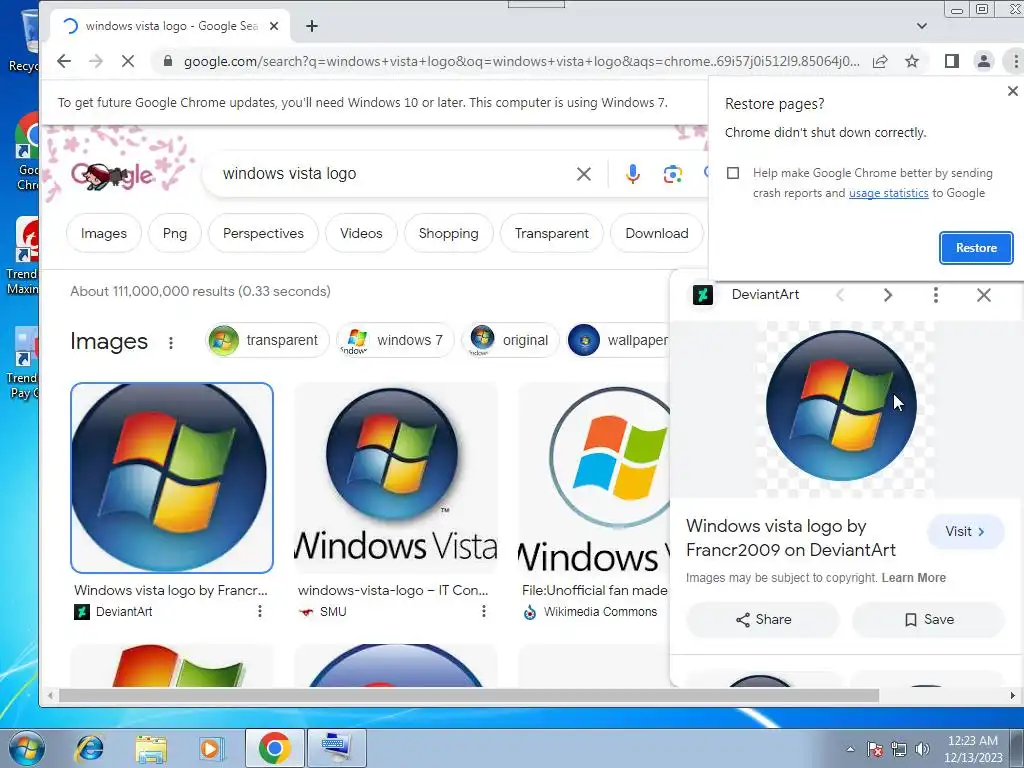Select the Videos filter chip

pyautogui.click(x=361, y=233)
